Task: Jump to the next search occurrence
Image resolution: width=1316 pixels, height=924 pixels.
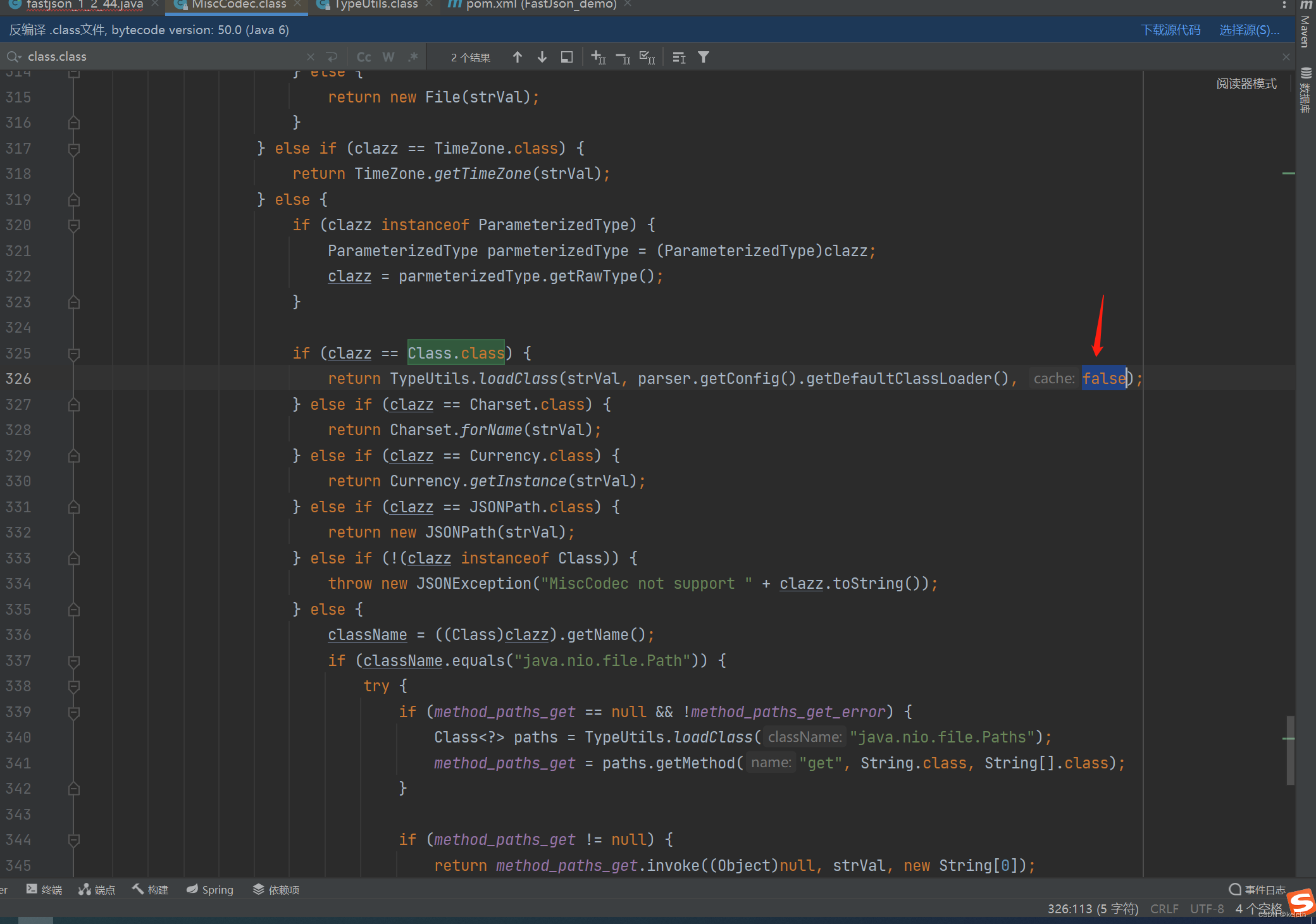Action: point(542,57)
